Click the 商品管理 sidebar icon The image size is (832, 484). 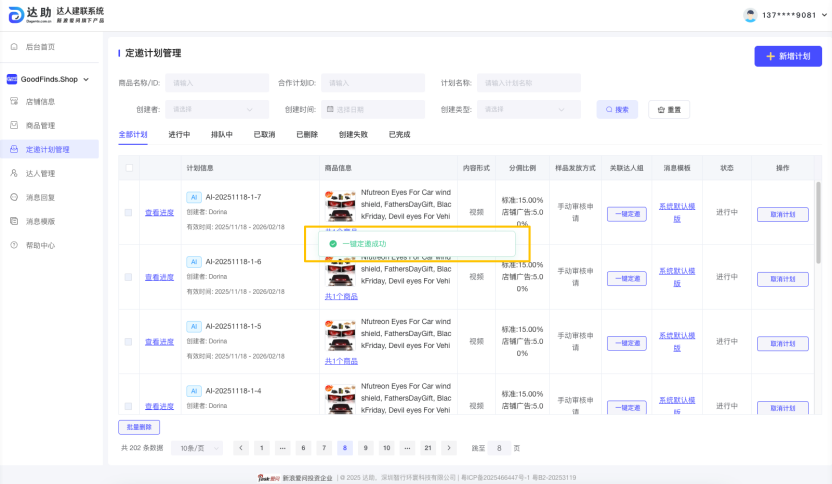point(14,125)
